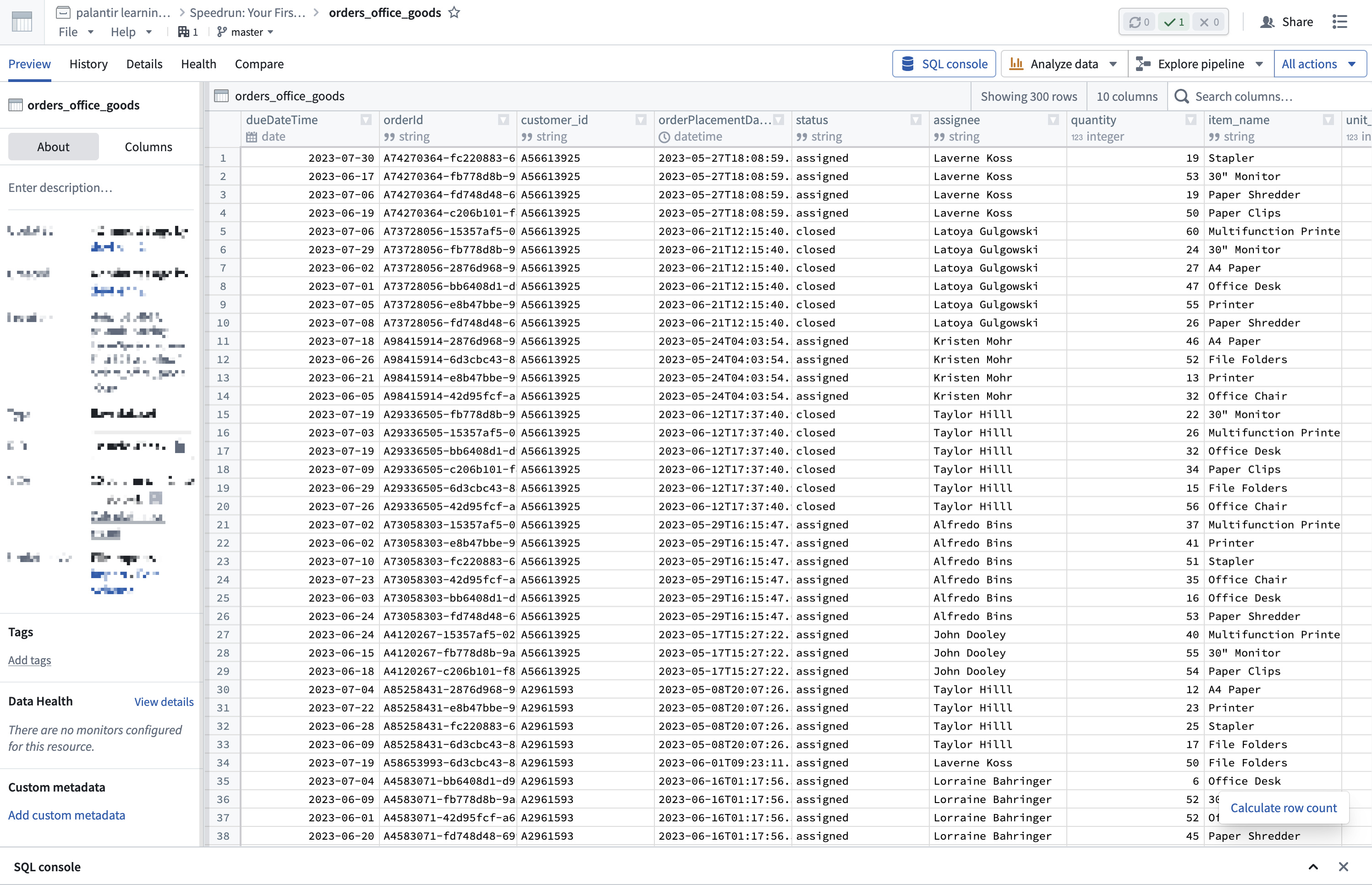Open the Health tab

coord(198,64)
